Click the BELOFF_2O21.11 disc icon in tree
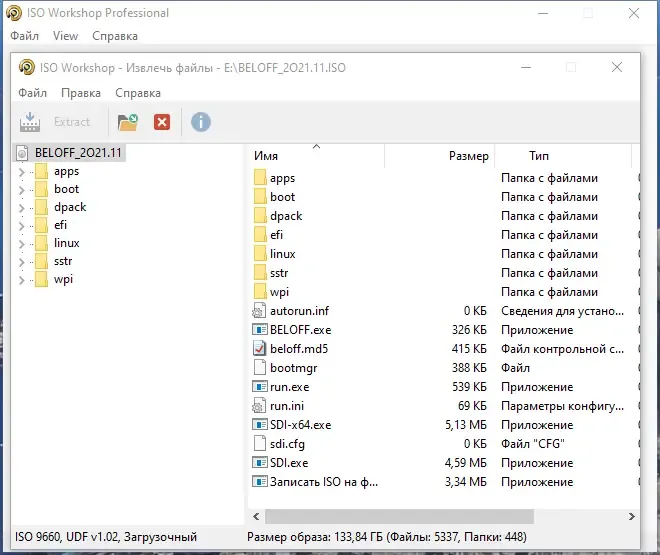 click(22, 153)
